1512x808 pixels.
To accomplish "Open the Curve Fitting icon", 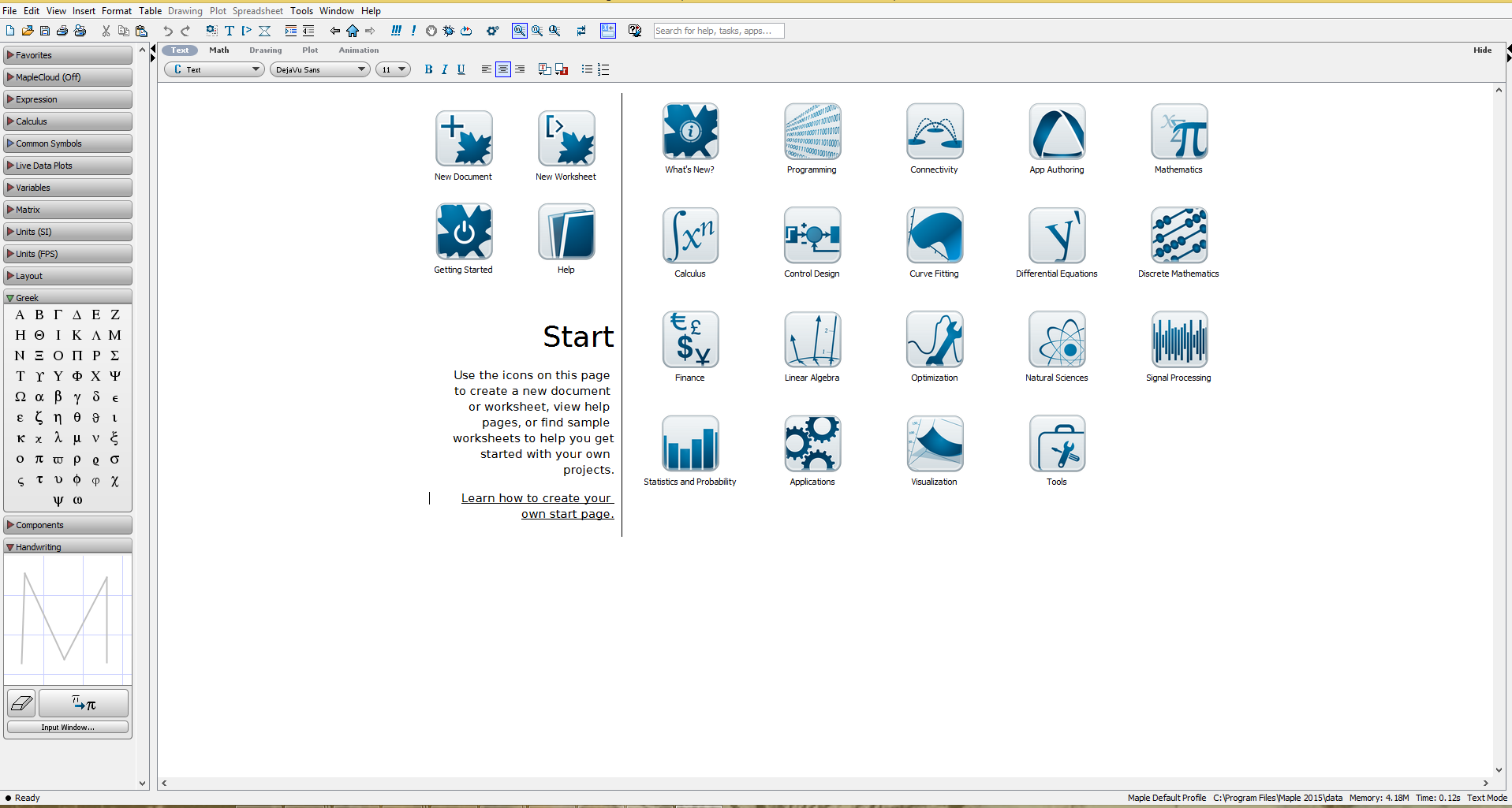I will pos(935,236).
